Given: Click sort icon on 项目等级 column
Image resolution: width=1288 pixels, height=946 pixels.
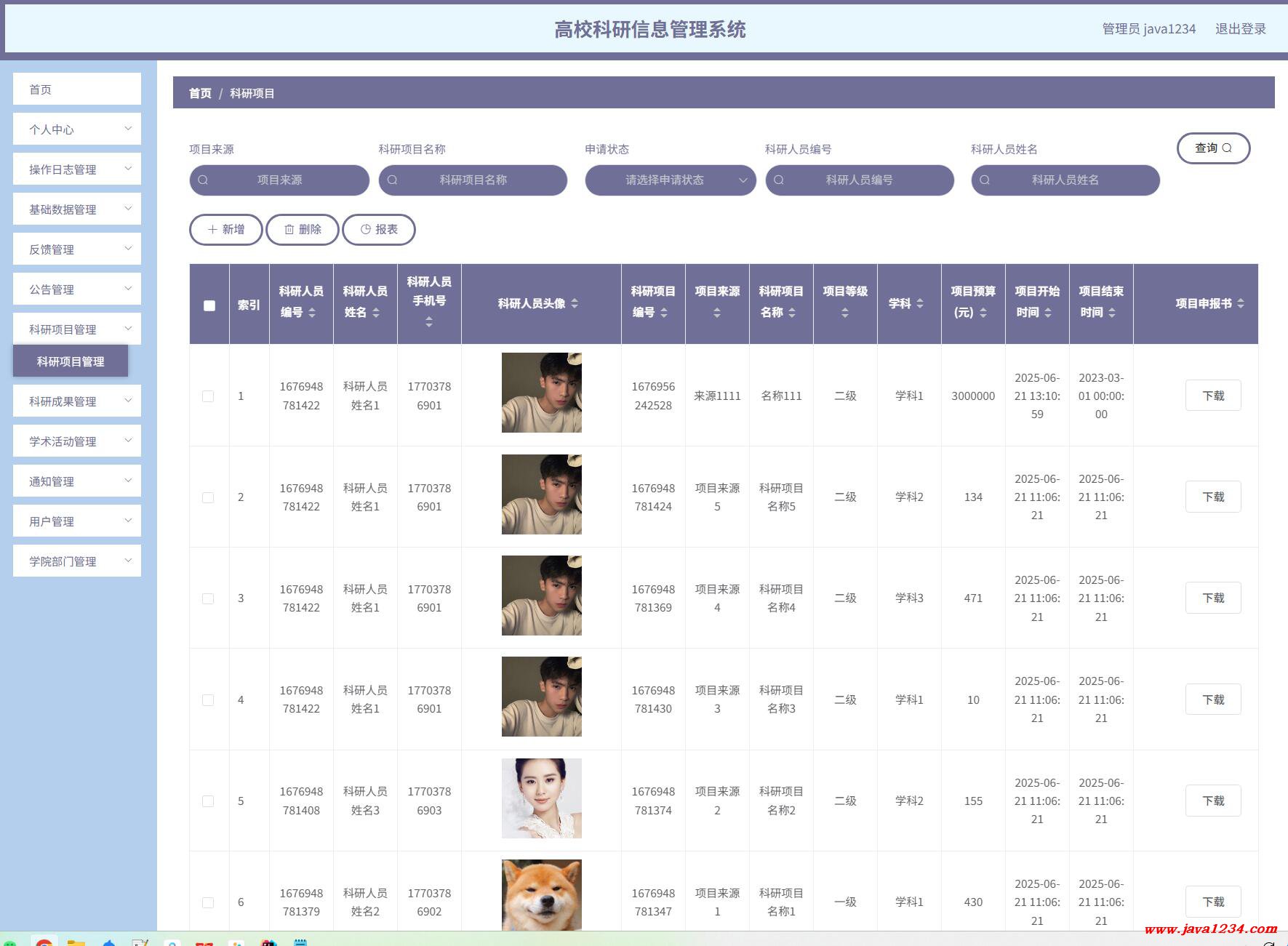Looking at the screenshot, I should coord(845,313).
